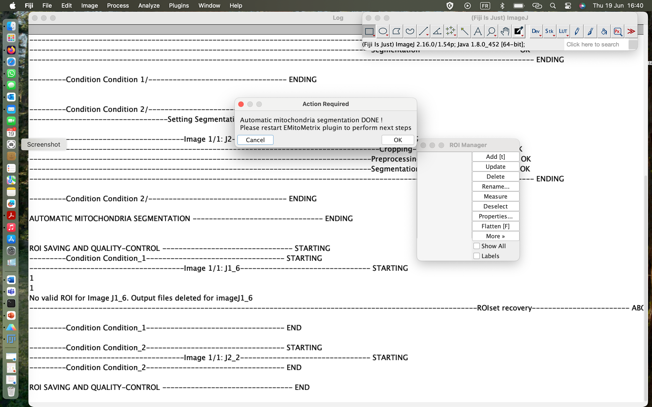Open the Process menu
This screenshot has height=407, width=652.
pos(118,5)
